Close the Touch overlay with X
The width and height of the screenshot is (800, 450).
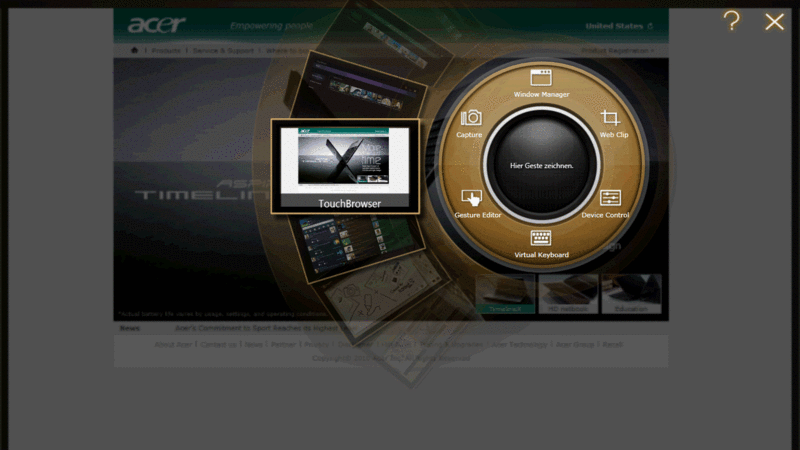(x=774, y=21)
